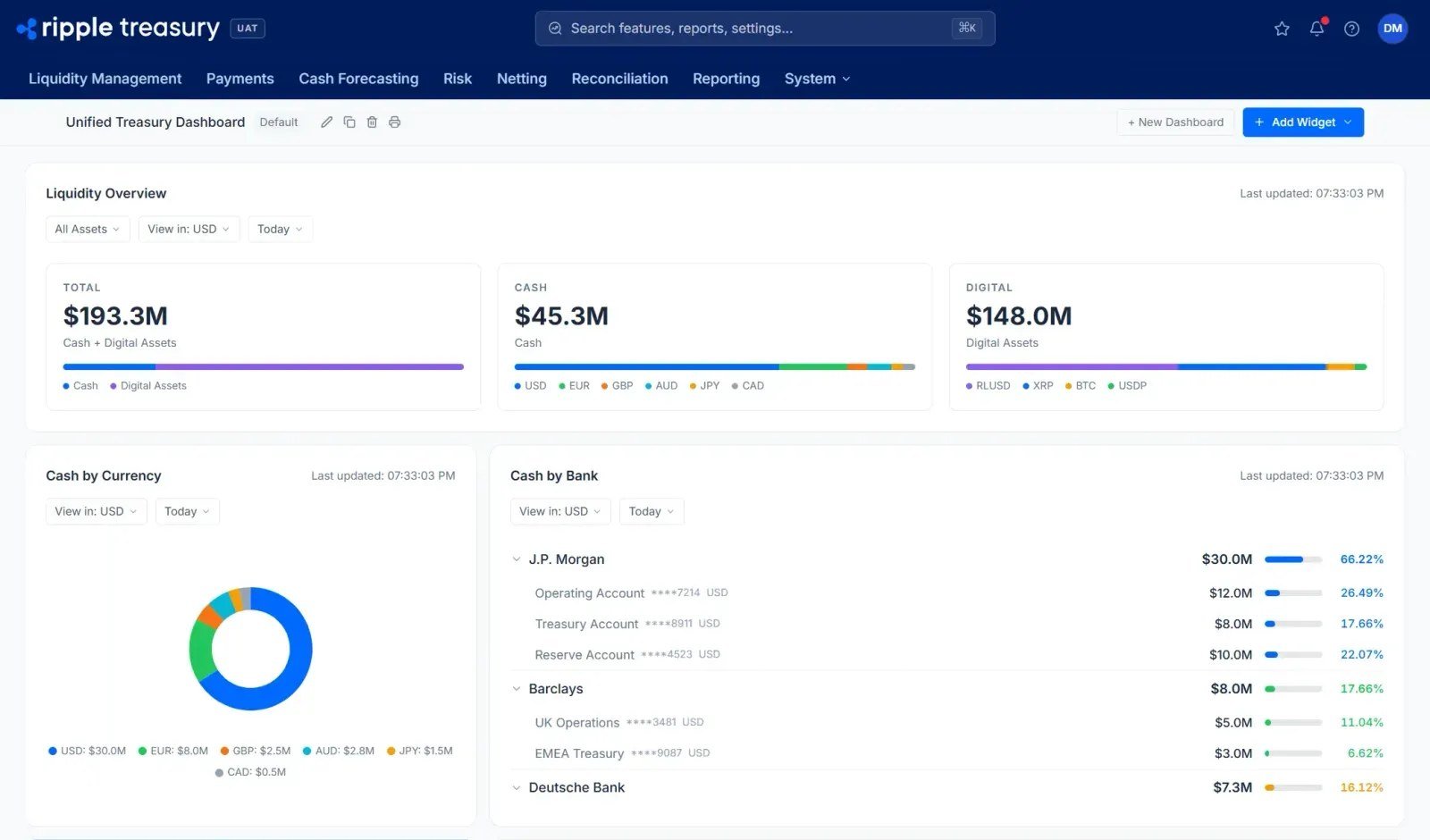Print dashboard with the printer icon
This screenshot has height=840, width=1430.
(394, 122)
